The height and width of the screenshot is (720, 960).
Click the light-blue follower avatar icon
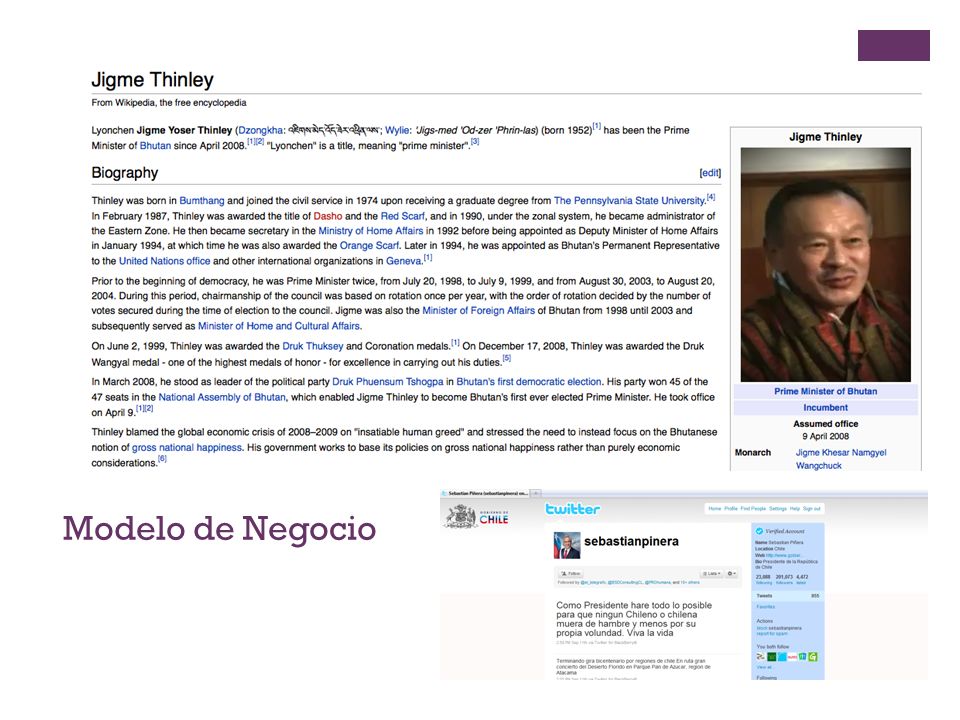[x=782, y=657]
